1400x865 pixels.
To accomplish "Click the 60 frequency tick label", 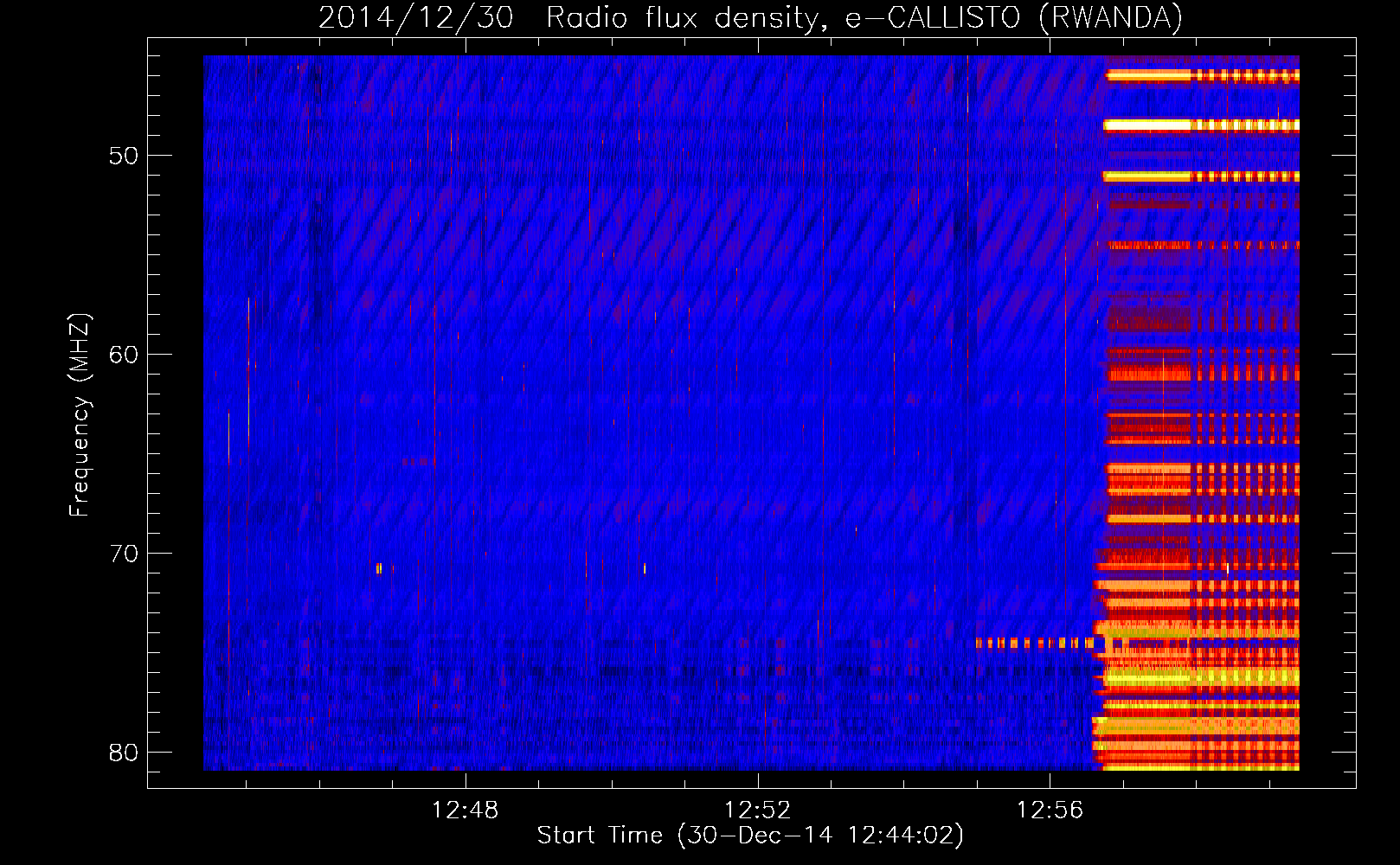I will [125, 355].
